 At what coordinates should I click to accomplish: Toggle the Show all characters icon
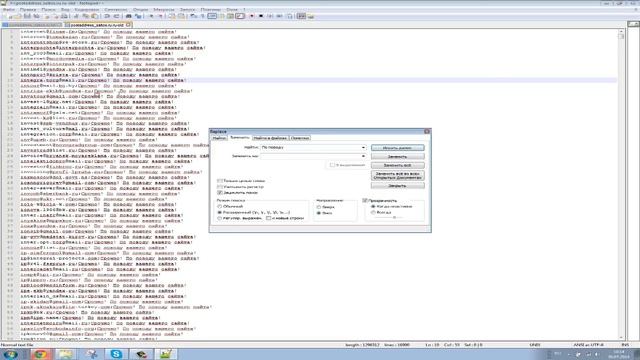202,16
